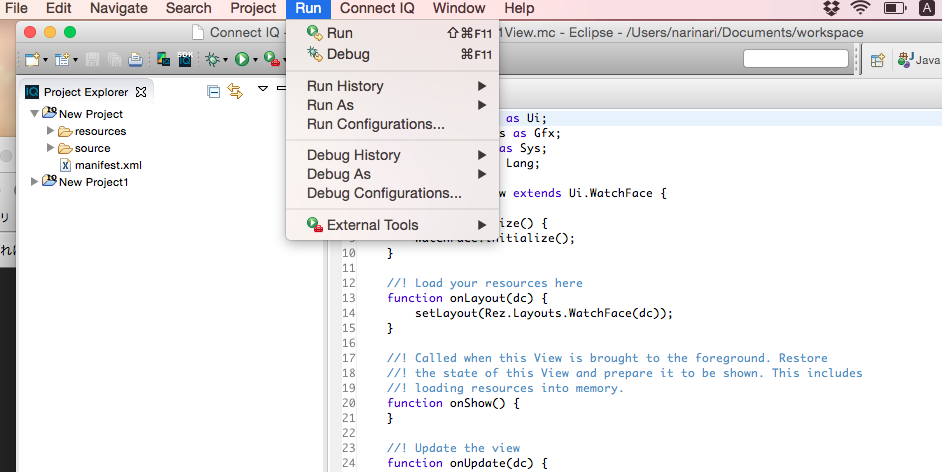Click the onLayout(dc) function line
The height and width of the screenshot is (472, 942).
(x=467, y=298)
